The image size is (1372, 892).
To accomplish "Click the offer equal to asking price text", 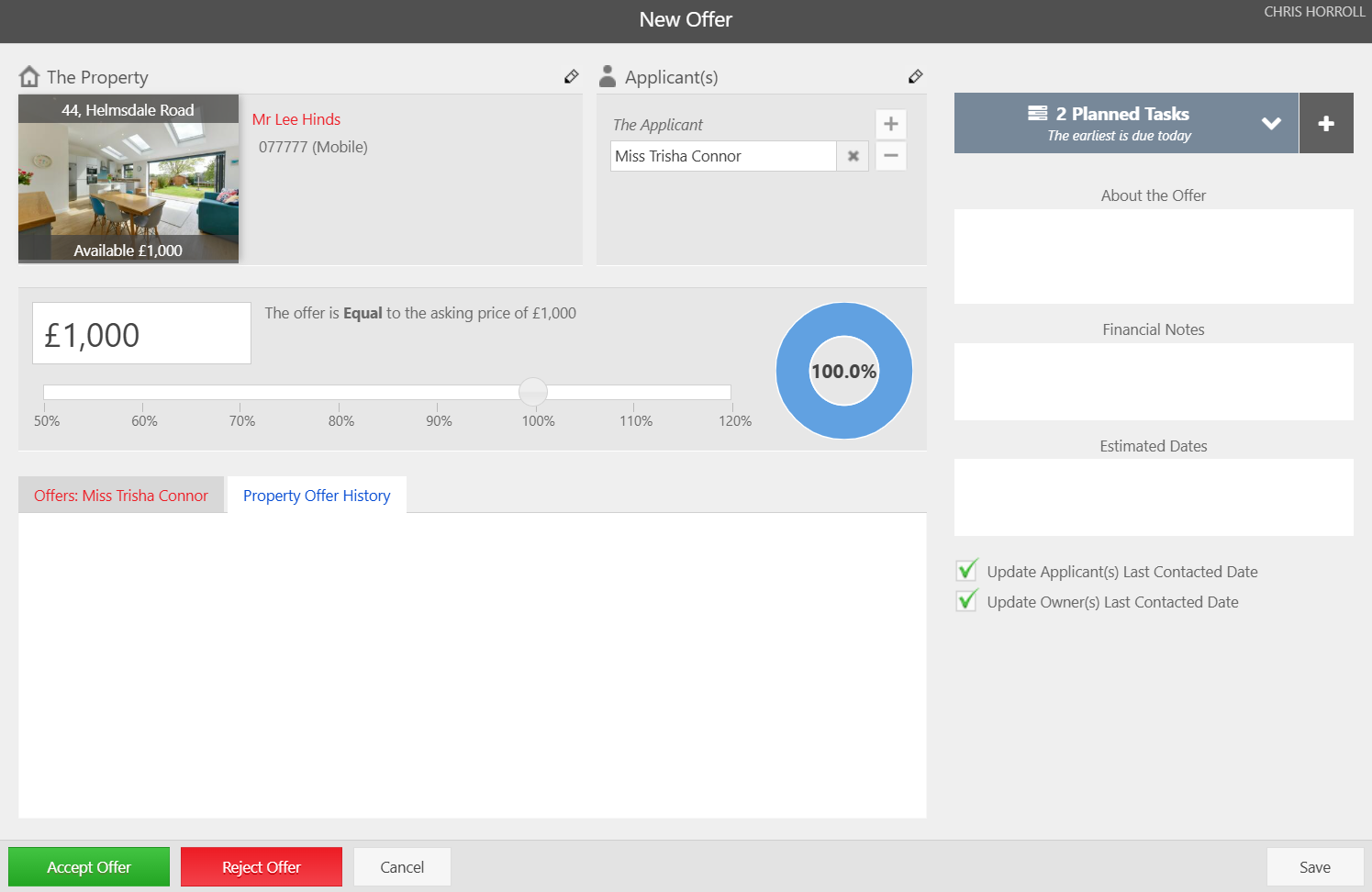I will (x=420, y=313).
